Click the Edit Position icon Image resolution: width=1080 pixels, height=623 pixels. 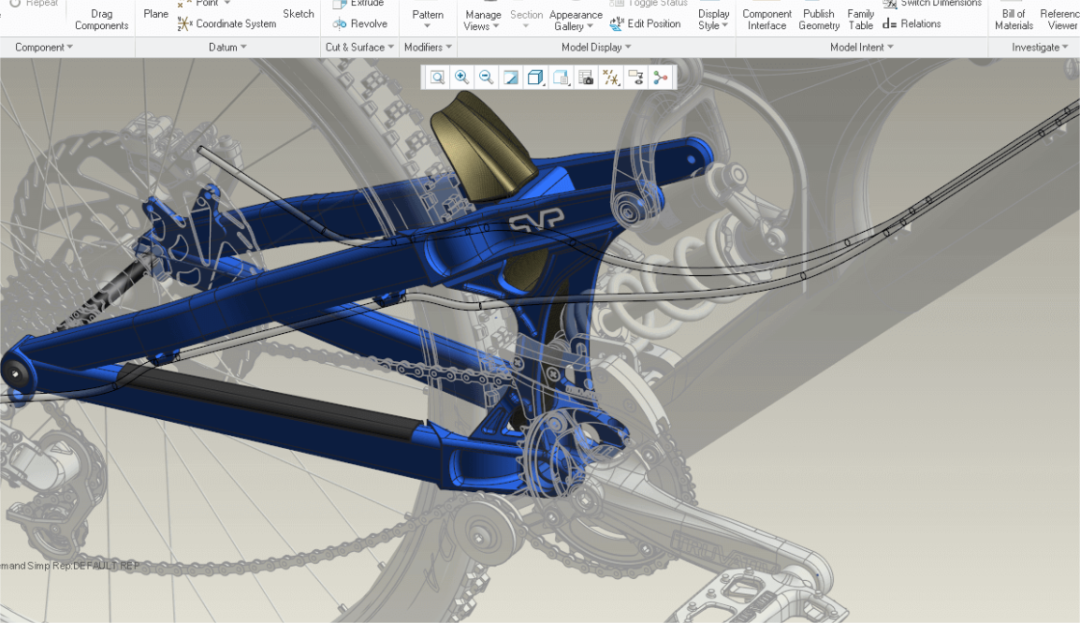point(616,24)
